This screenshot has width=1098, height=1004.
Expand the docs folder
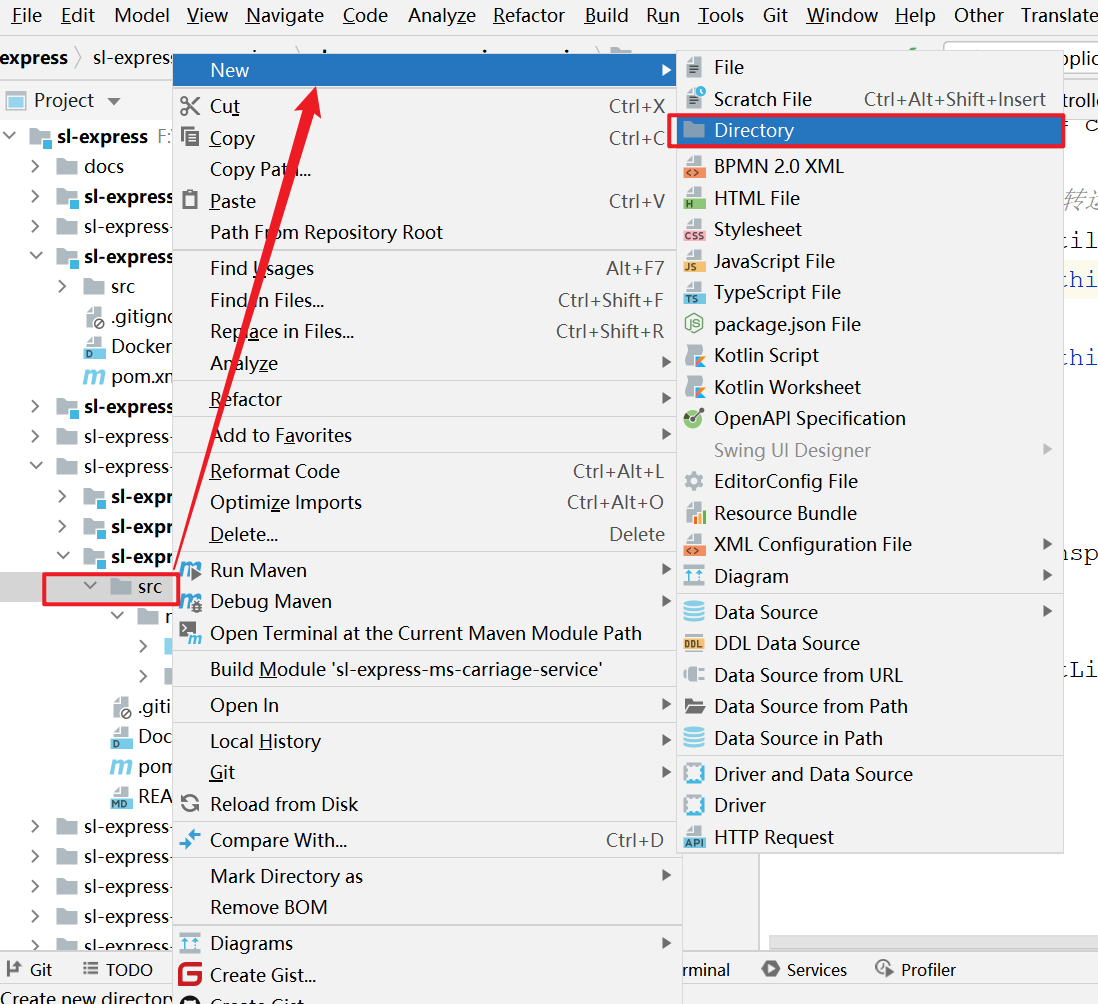coord(35,167)
